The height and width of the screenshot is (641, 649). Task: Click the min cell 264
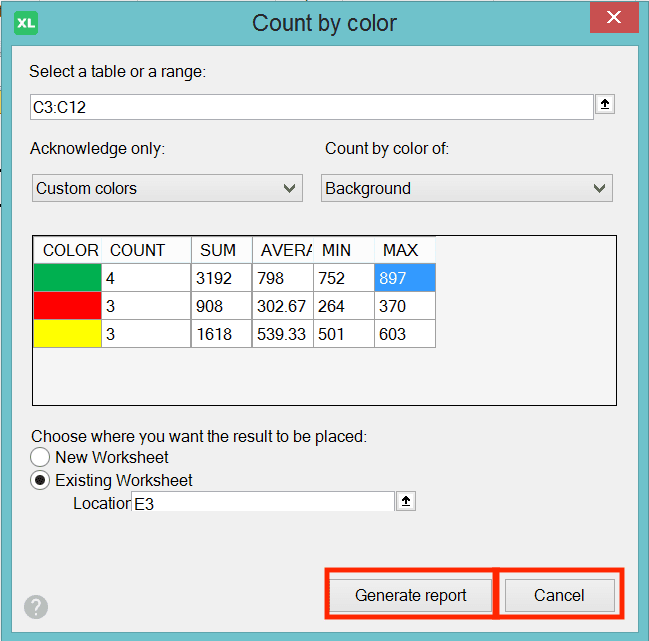[x=344, y=305]
